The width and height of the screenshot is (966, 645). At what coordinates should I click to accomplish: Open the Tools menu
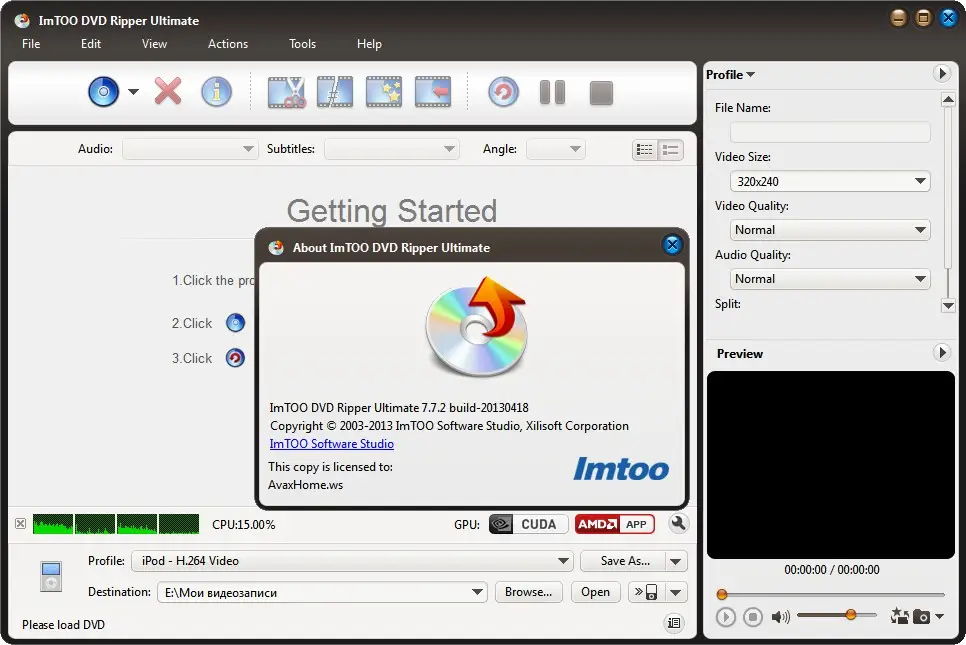[x=302, y=44]
